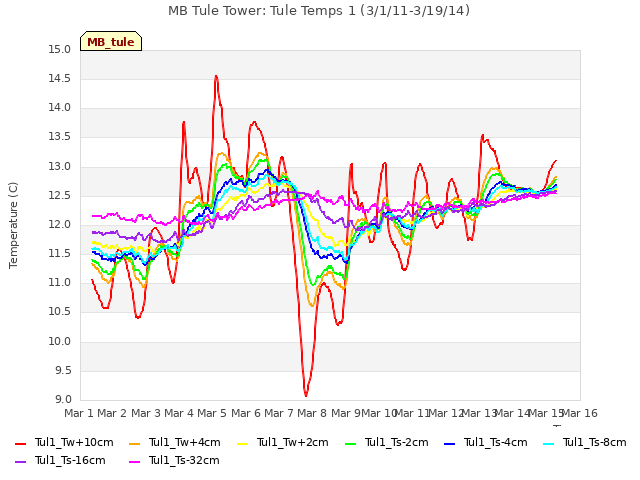The image size is (640, 480).
Task: Click the 13.5 y-axis tick label
Action: 60,137
